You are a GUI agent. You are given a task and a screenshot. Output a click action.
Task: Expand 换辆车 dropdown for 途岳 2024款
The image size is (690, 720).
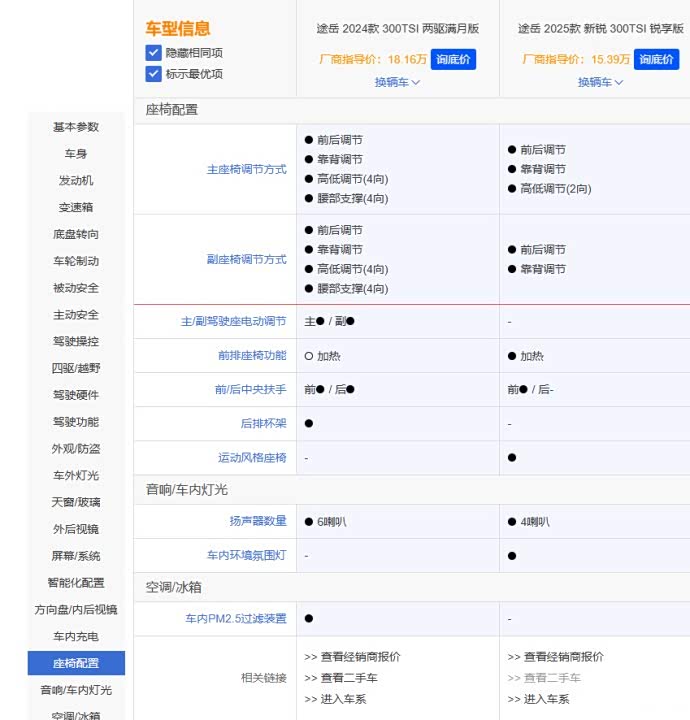pyautogui.click(x=397, y=82)
